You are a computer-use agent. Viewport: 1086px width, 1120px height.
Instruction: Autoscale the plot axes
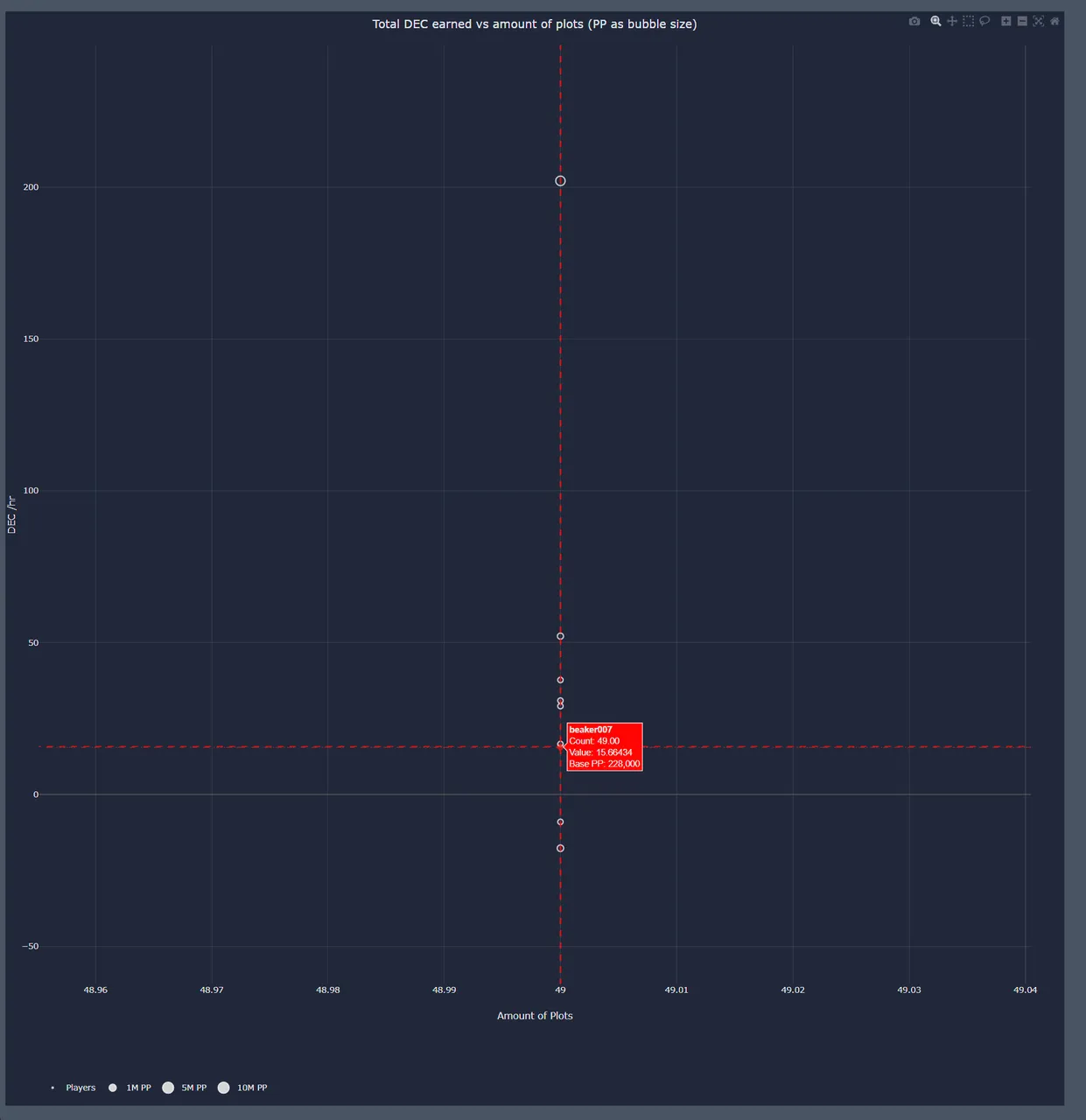(x=1039, y=21)
